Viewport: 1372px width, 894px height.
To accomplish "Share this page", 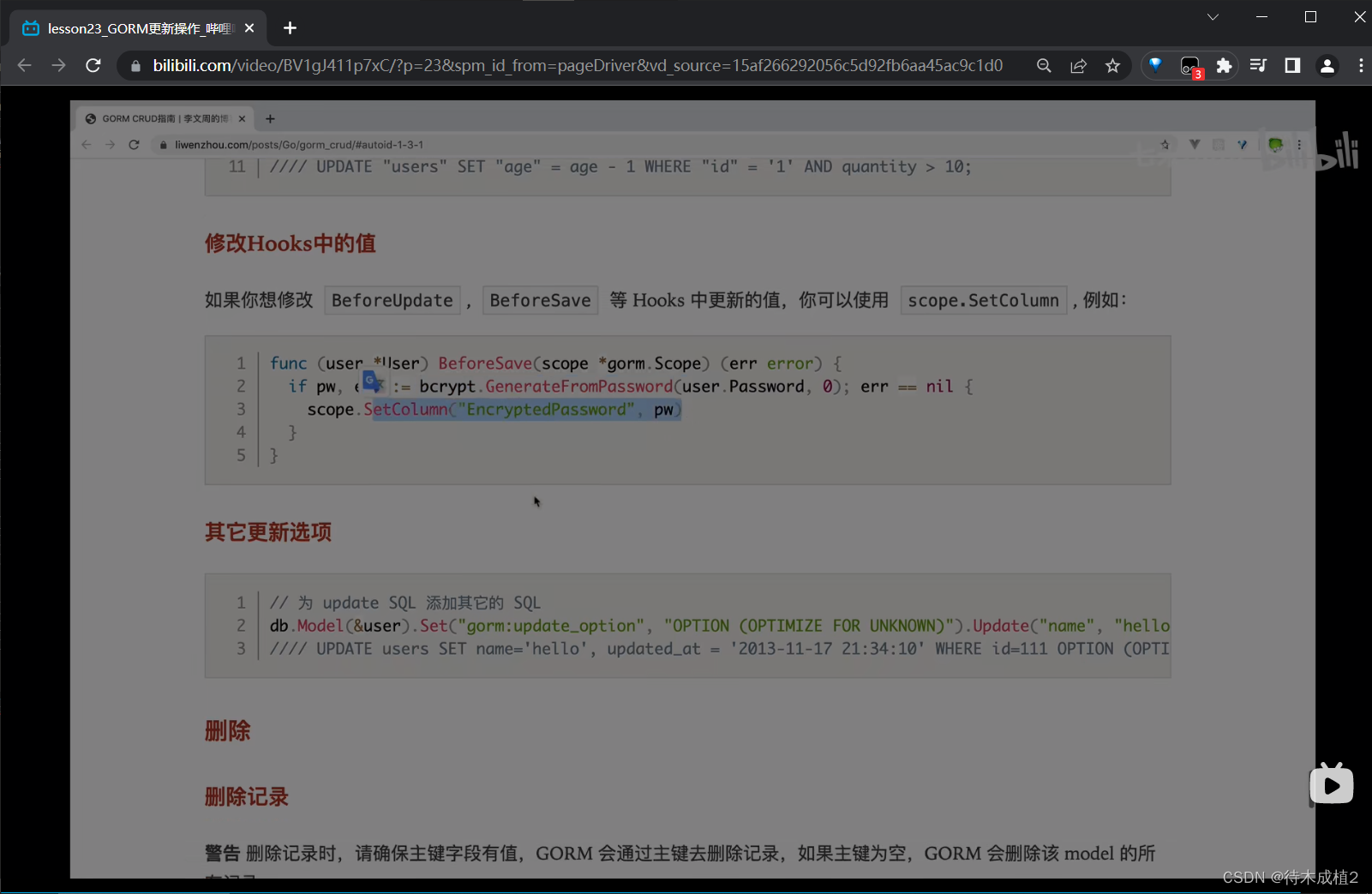I will tap(1078, 66).
